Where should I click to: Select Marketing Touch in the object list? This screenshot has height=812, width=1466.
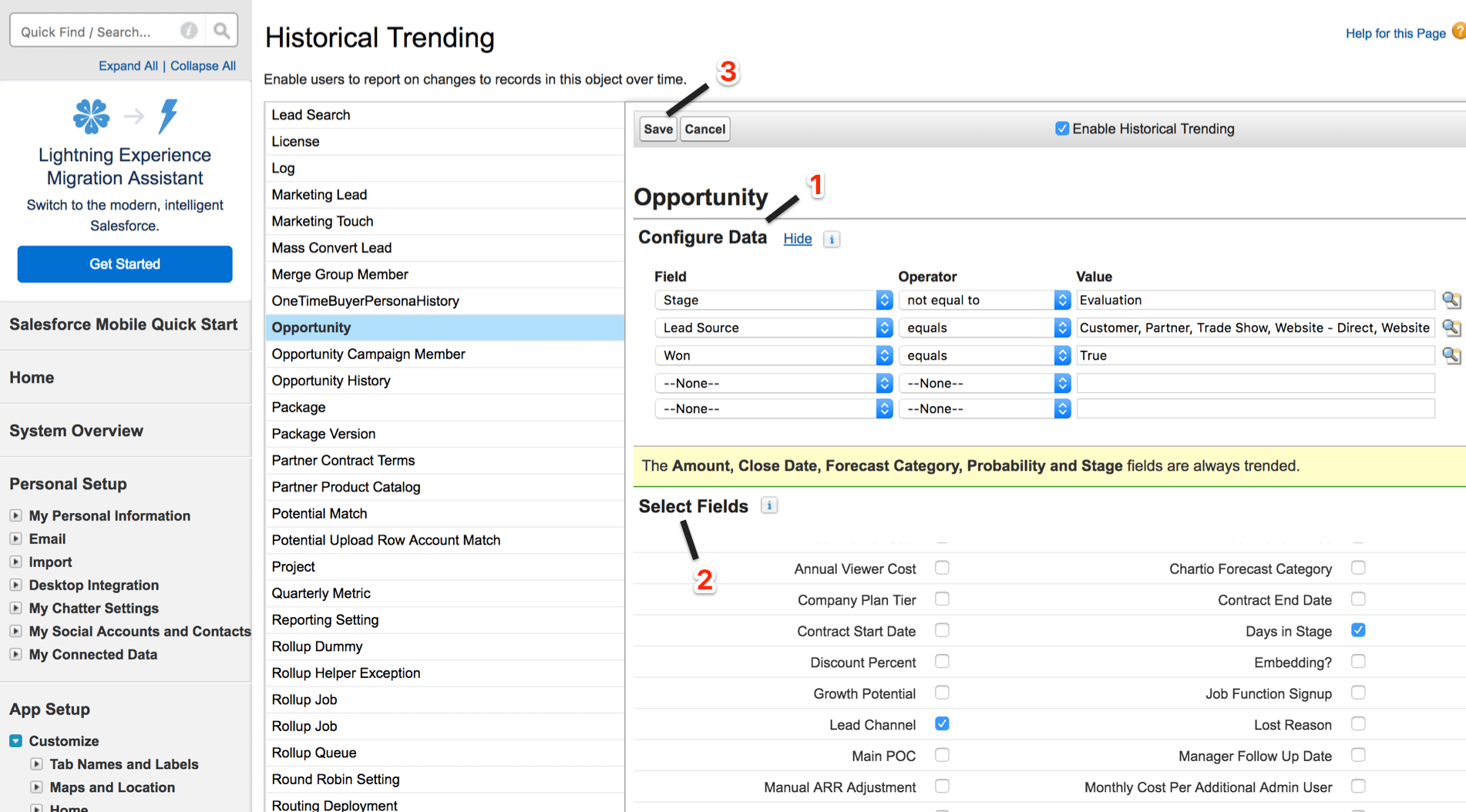coord(445,221)
